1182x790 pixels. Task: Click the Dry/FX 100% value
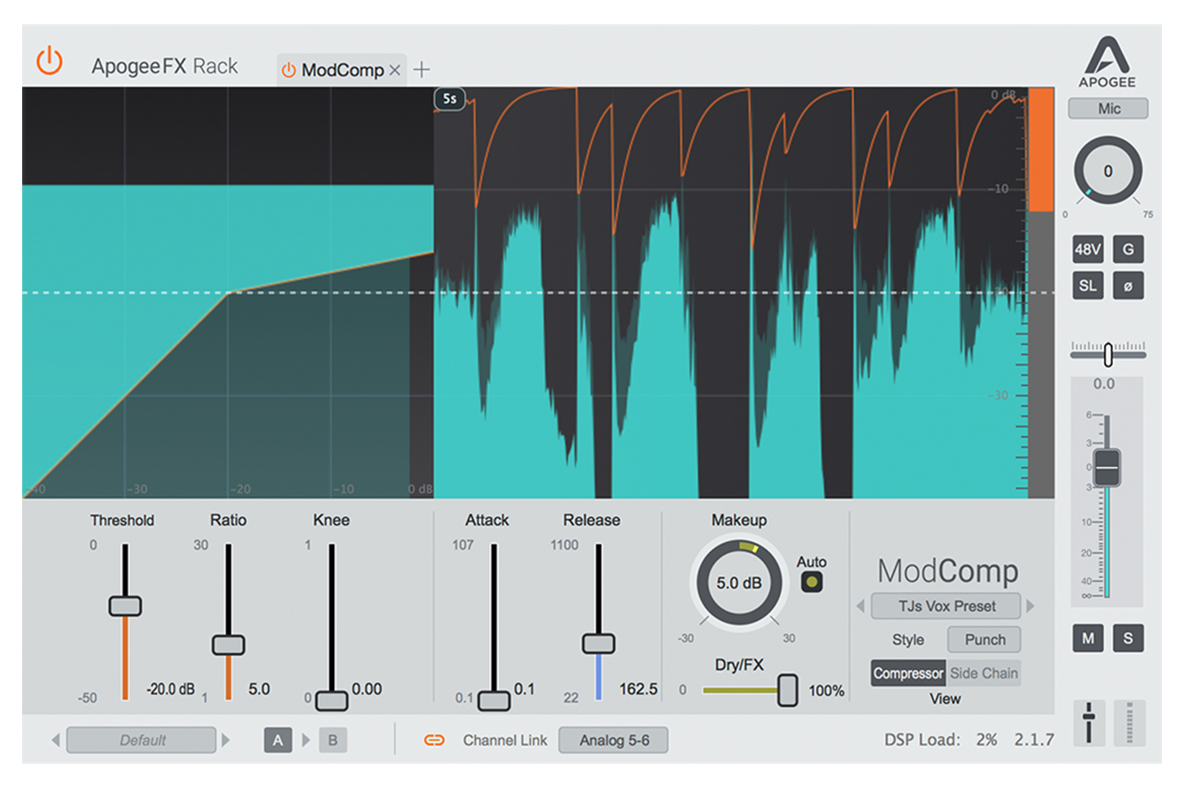(x=826, y=690)
